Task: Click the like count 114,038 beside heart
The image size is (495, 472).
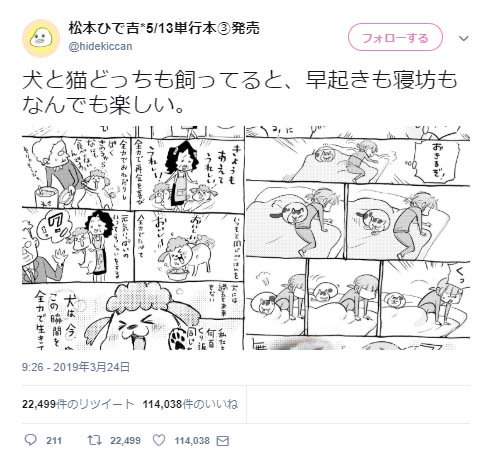Action: [x=192, y=441]
